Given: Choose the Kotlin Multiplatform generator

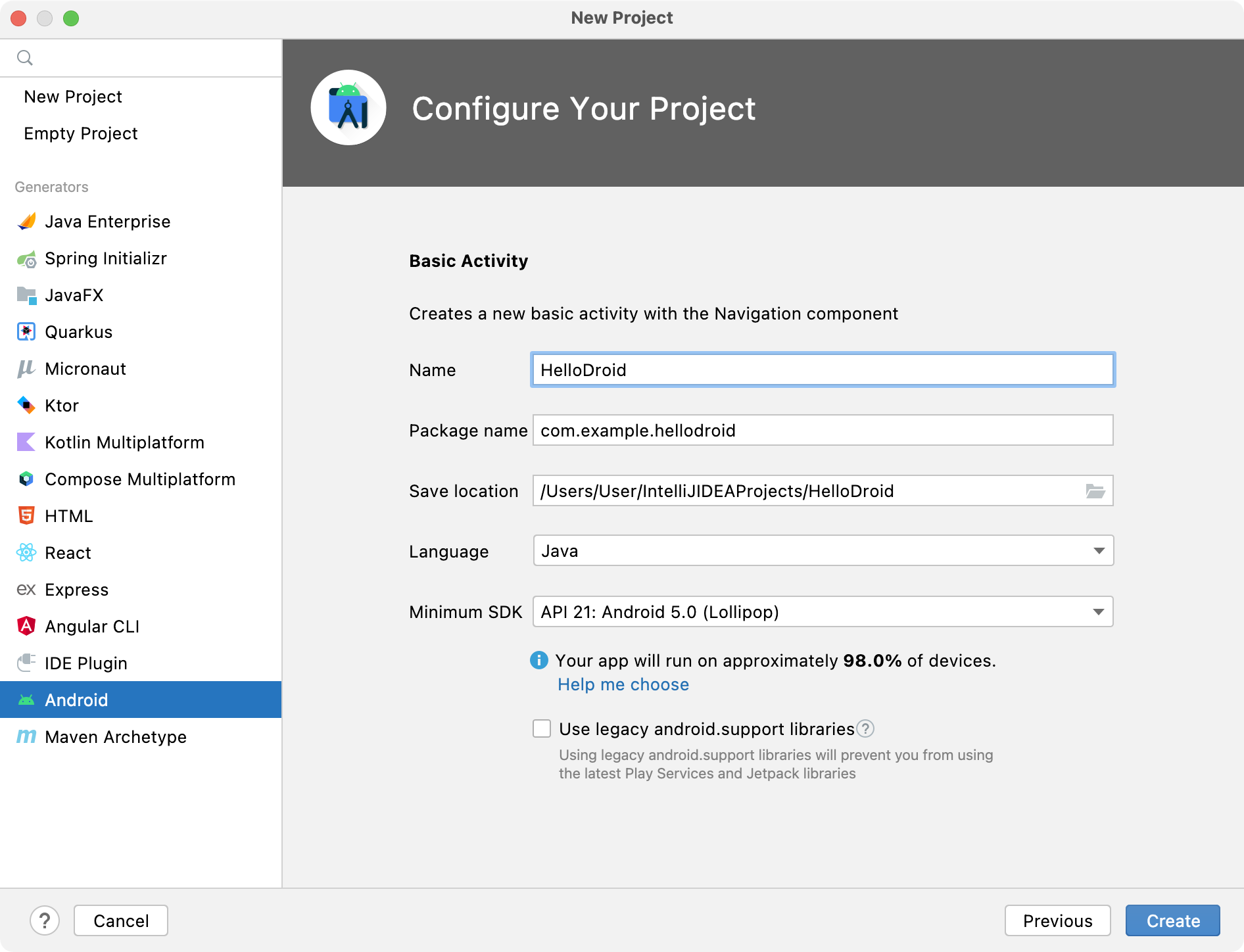Looking at the screenshot, I should [x=141, y=442].
